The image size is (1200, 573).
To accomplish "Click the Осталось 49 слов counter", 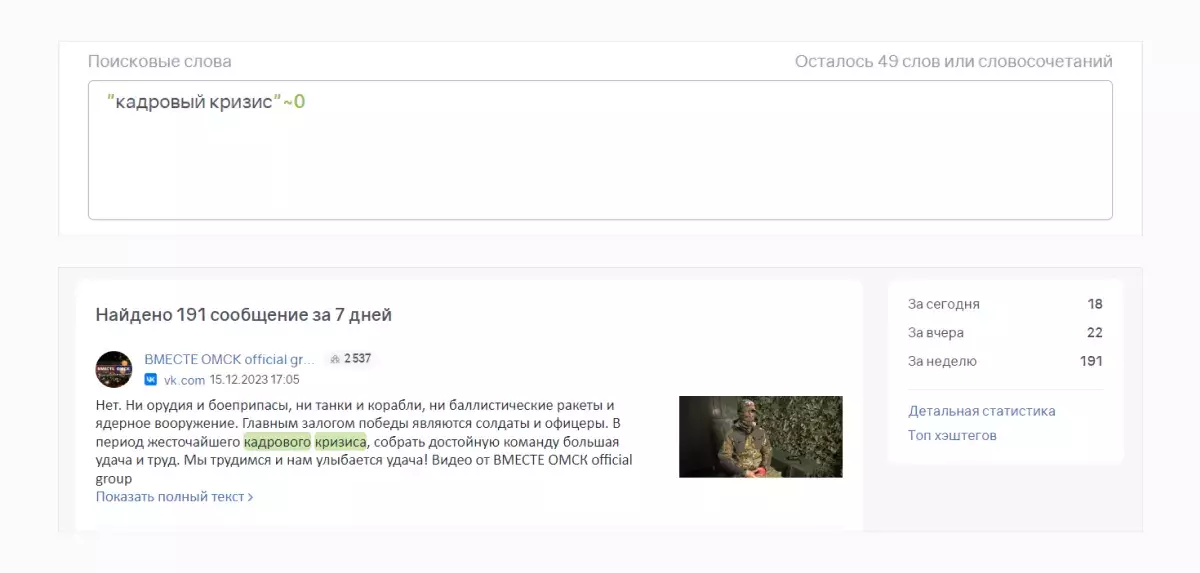I will point(954,62).
